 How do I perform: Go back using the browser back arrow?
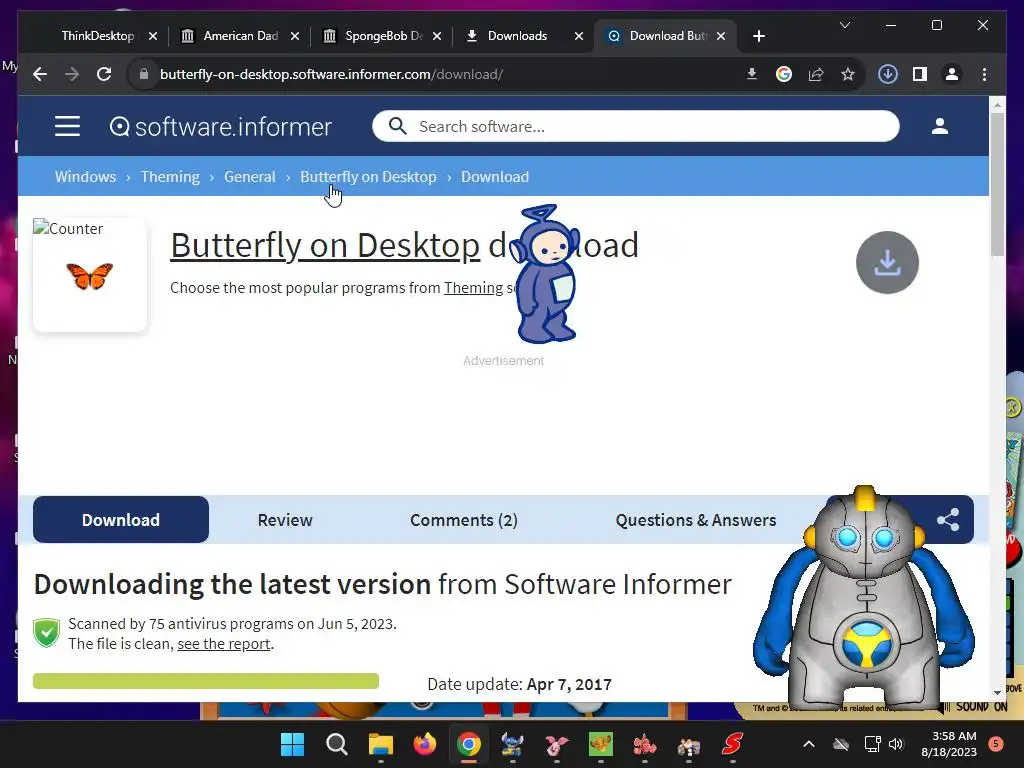(40, 74)
